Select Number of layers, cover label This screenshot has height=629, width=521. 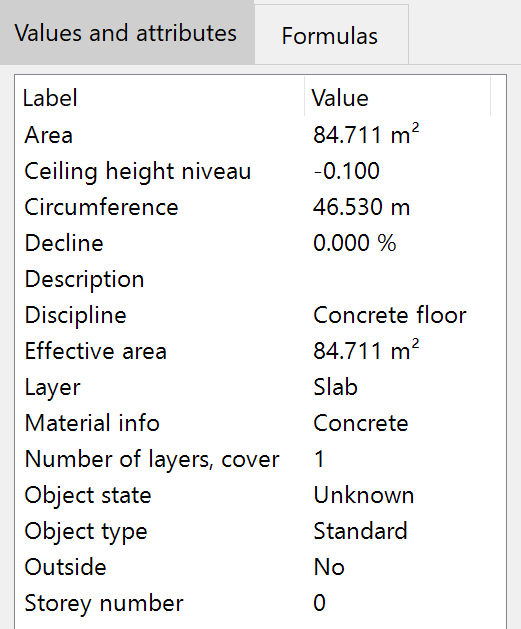tap(152, 459)
